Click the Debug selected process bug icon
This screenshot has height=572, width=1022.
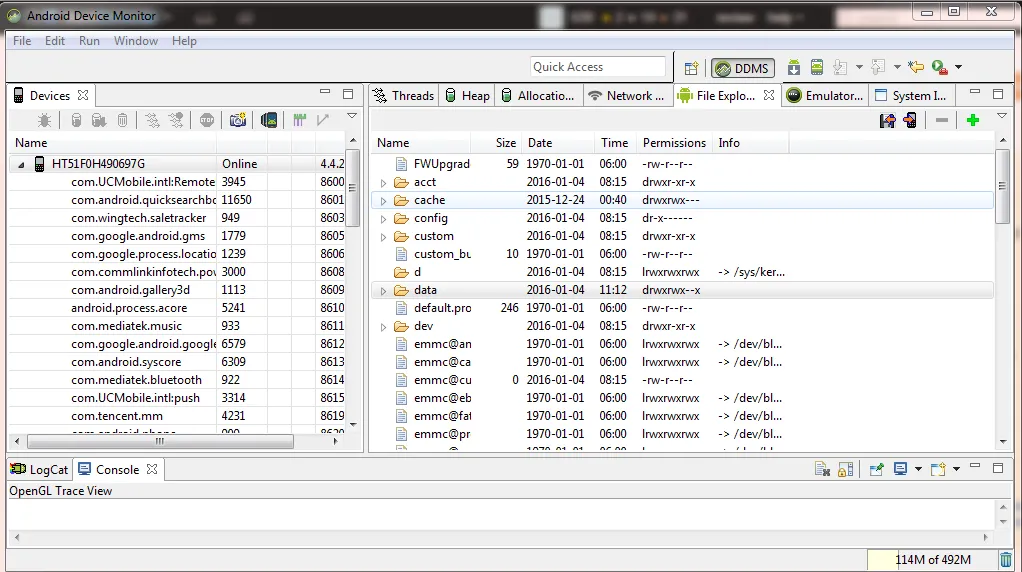[44, 120]
